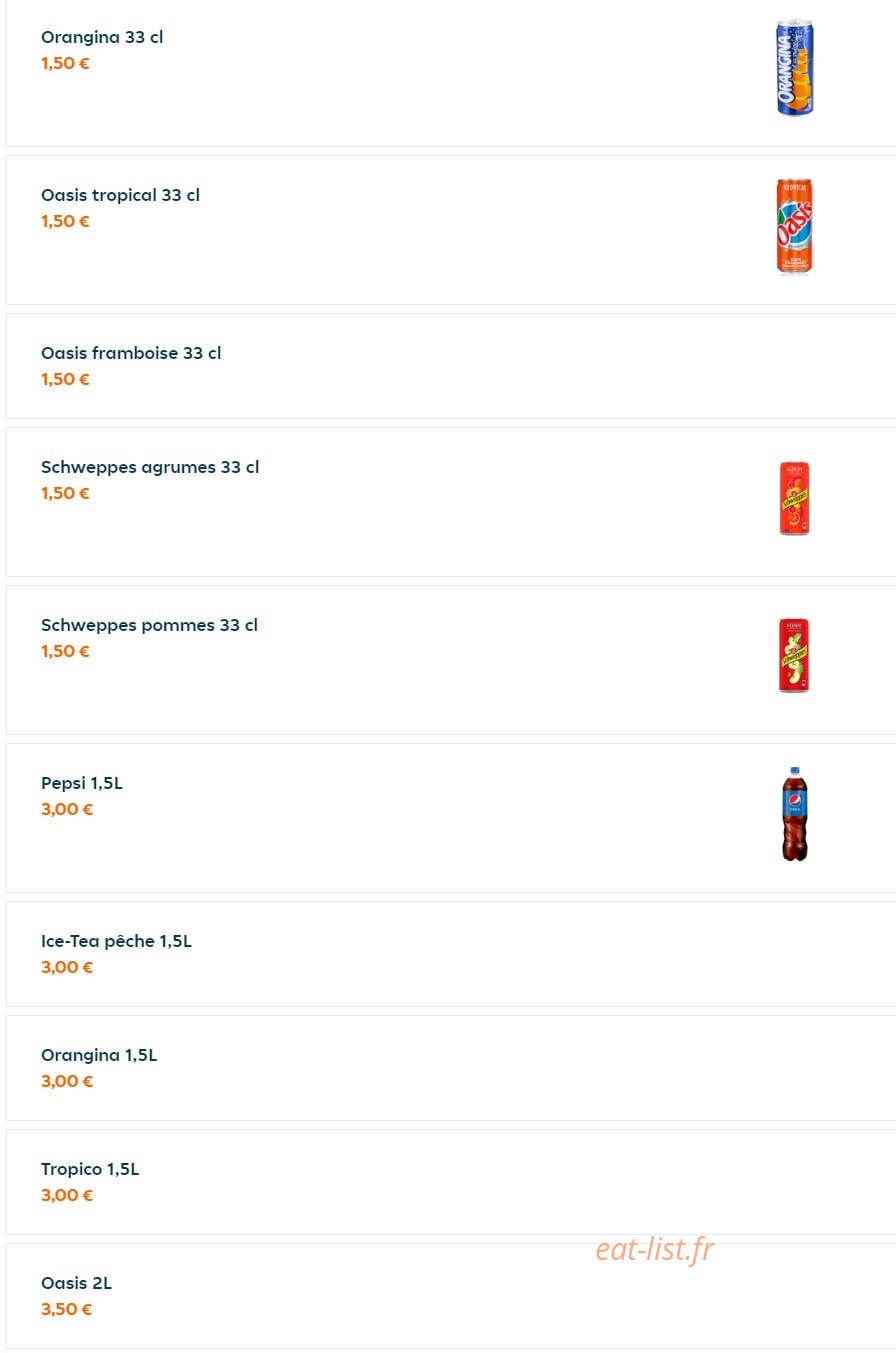896x1353 pixels.
Task: Open Schweppes pommes 33 cl item
Action: [x=149, y=625]
